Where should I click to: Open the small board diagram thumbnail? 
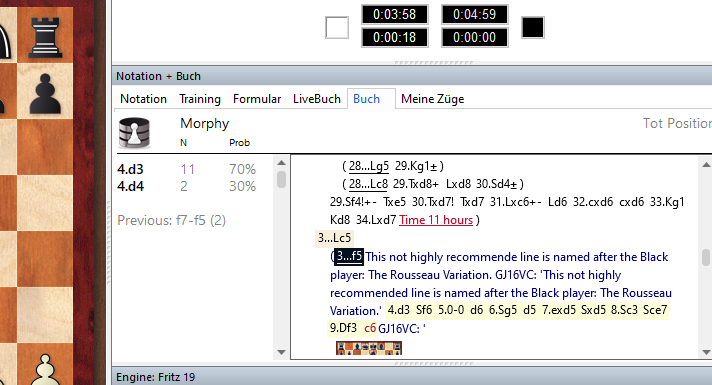pyautogui.click(x=369, y=348)
